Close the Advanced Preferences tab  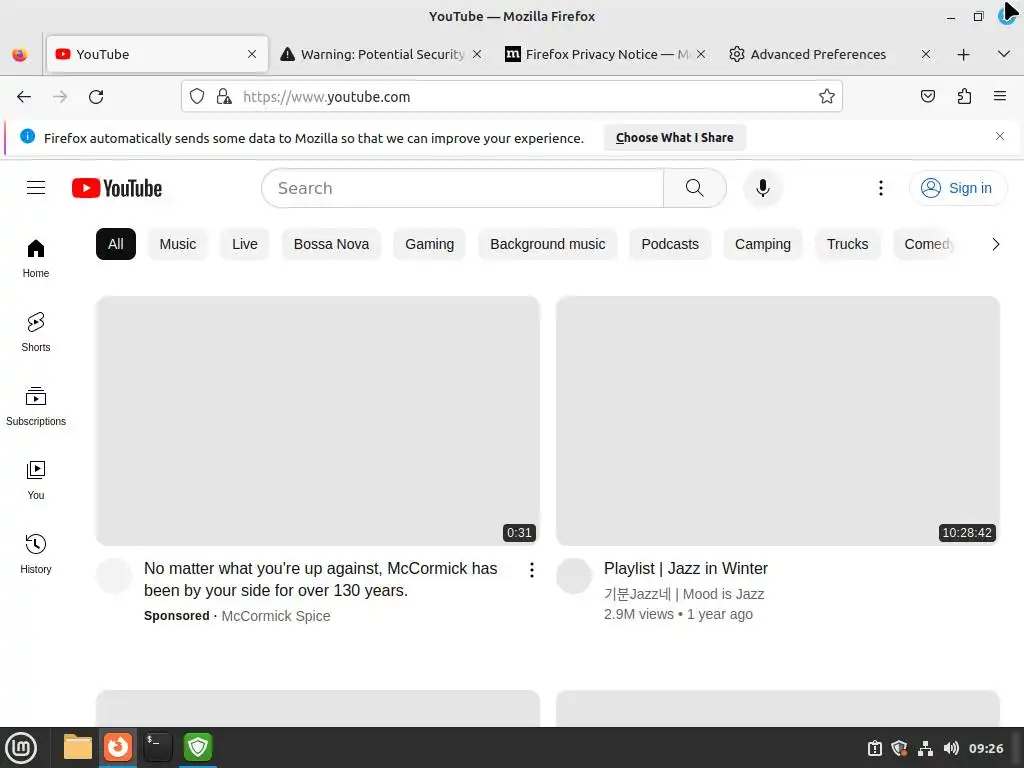coord(925,54)
